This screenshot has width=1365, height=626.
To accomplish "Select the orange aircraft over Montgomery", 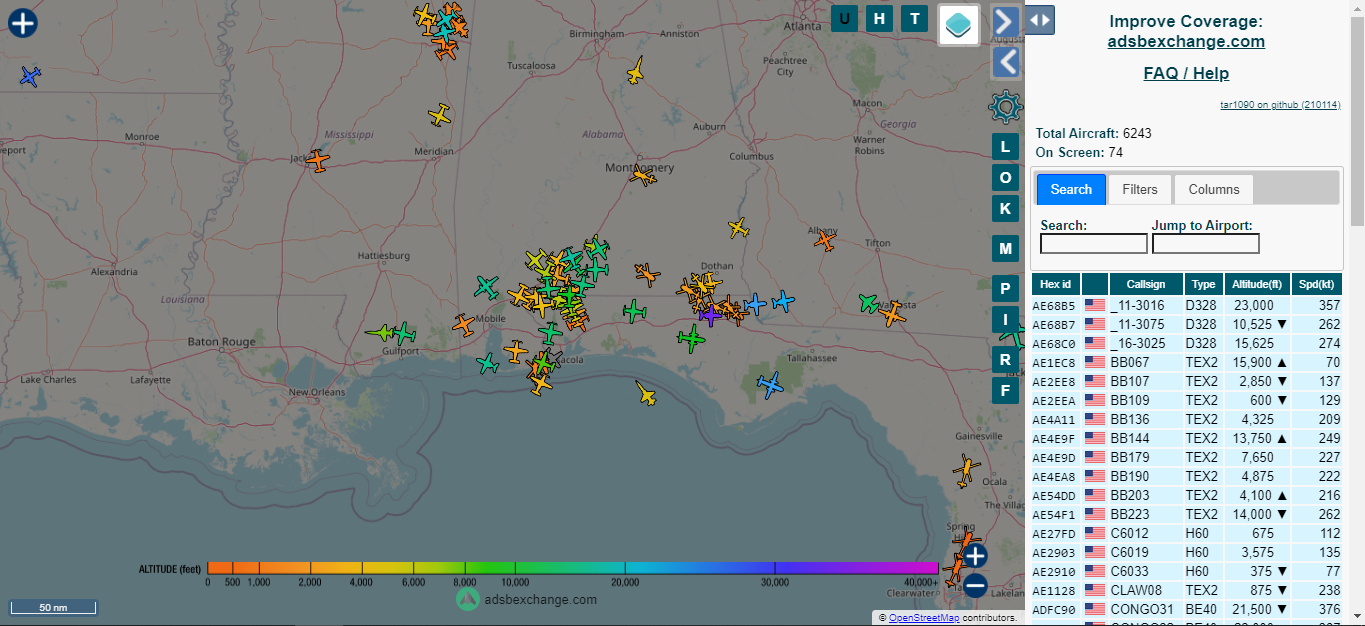I will [643, 177].
